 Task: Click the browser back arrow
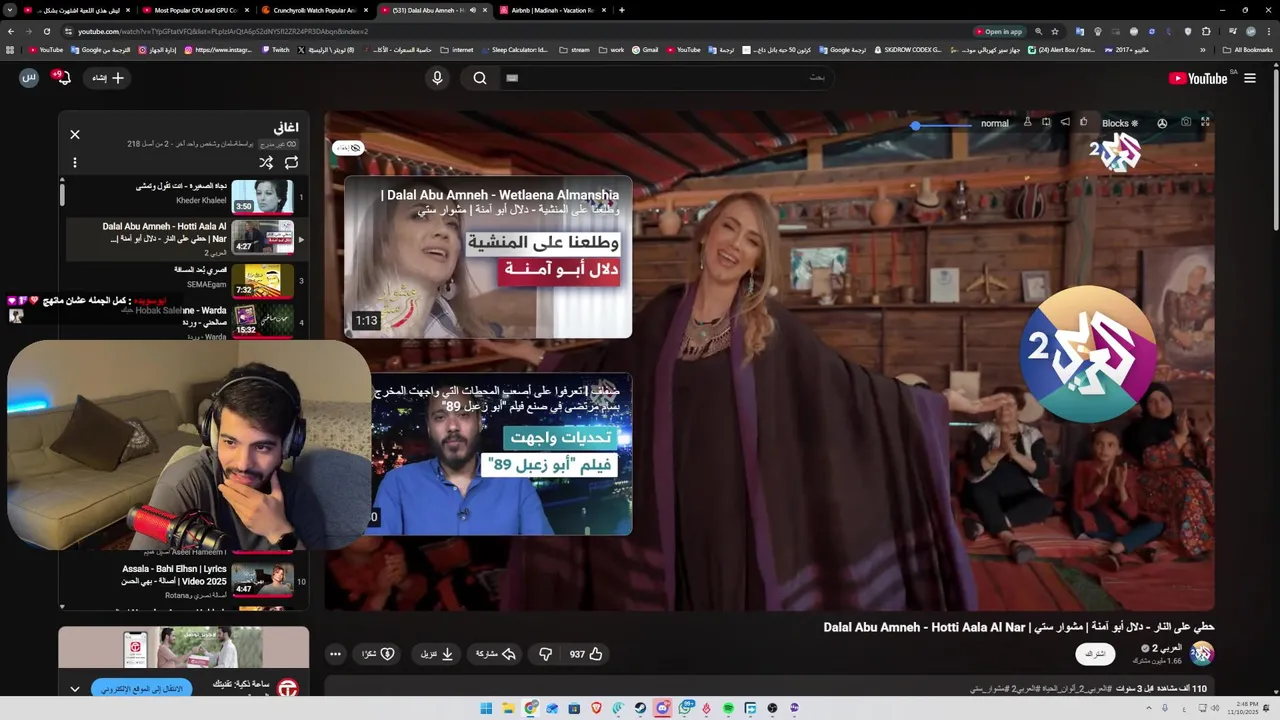[x=11, y=31]
